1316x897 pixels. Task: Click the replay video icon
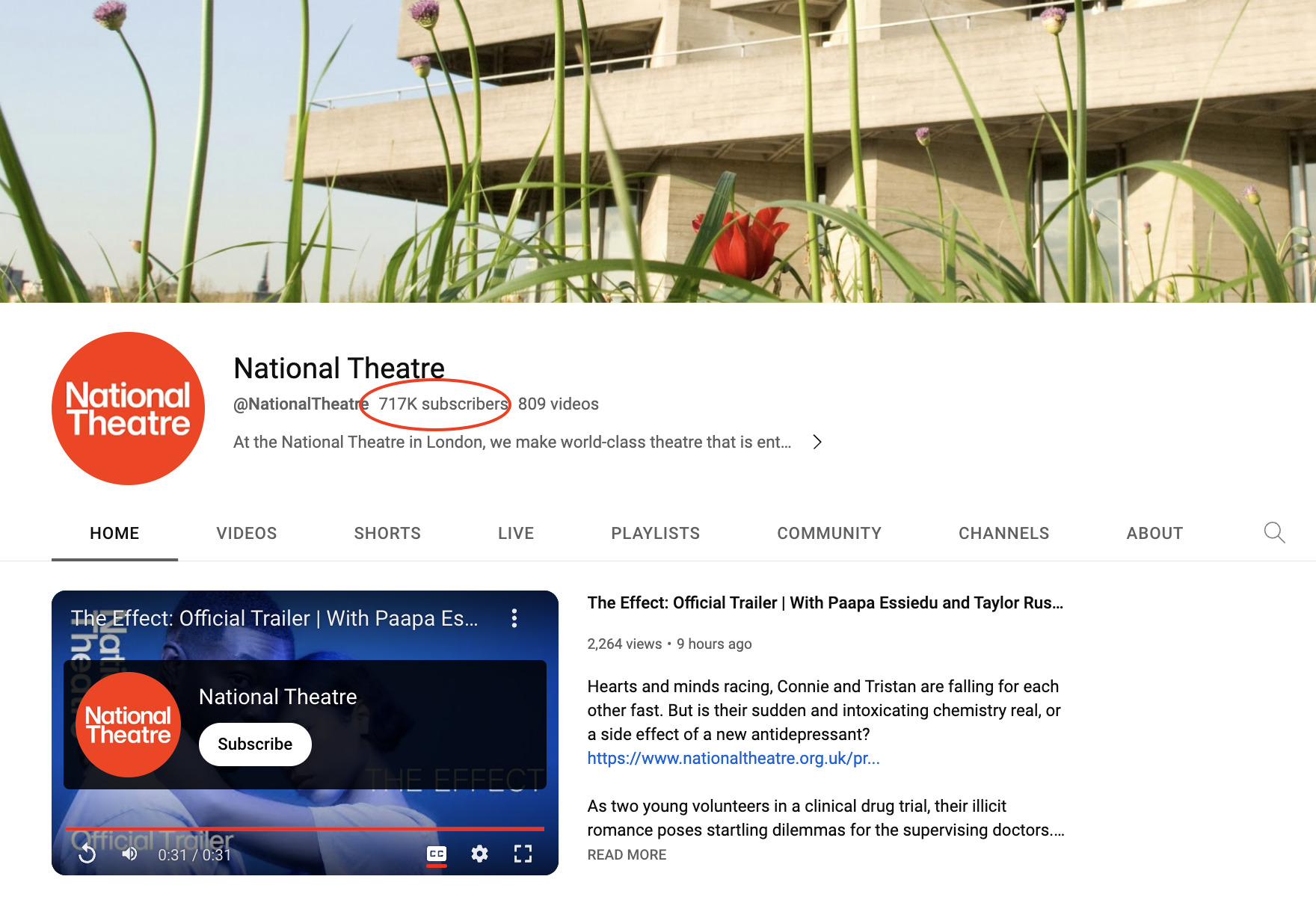pyautogui.click(x=87, y=854)
